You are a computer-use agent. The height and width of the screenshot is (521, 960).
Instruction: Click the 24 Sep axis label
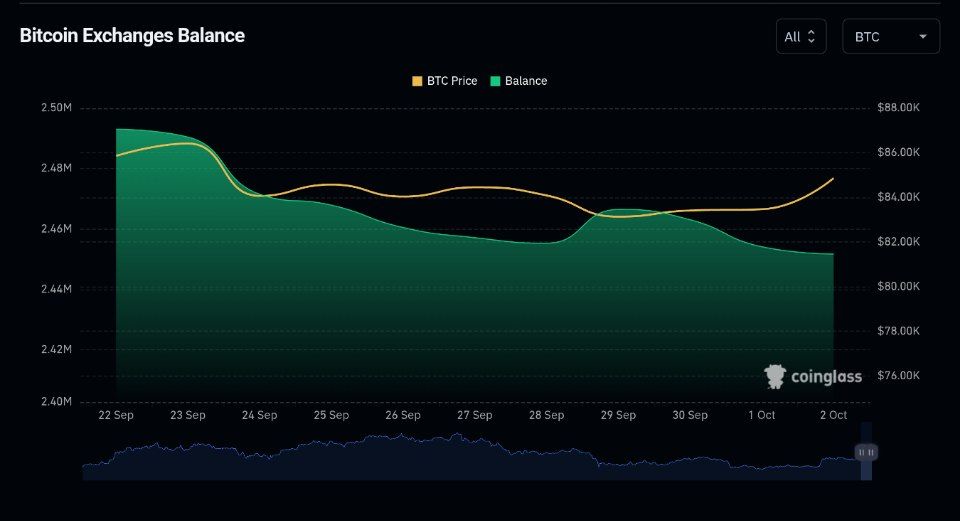(260, 415)
